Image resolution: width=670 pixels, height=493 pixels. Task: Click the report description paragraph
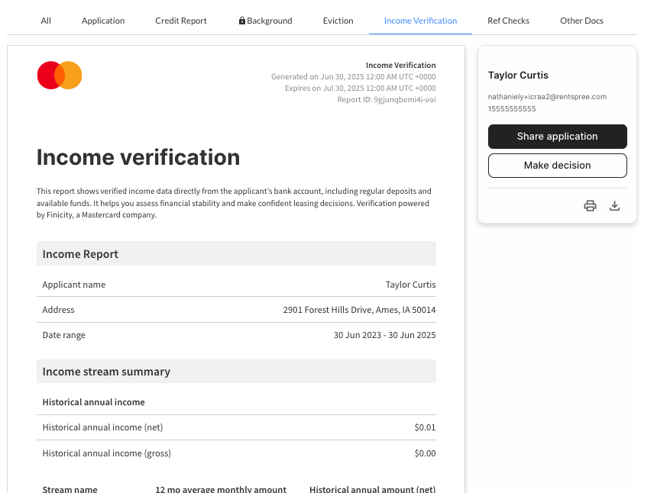[x=234, y=203]
